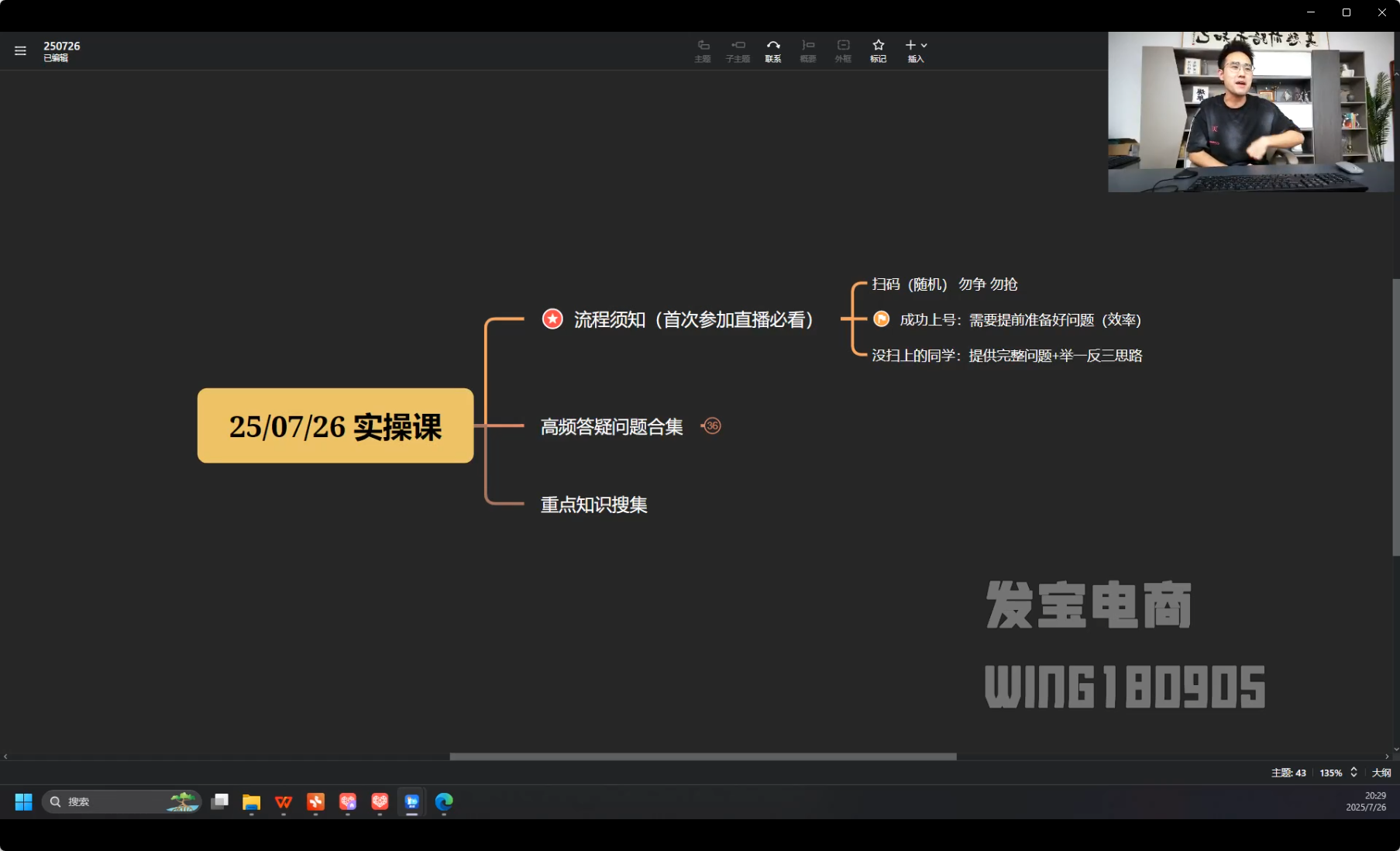Open WPS Office from the taskbar
The image size is (1400, 851).
pos(284,801)
